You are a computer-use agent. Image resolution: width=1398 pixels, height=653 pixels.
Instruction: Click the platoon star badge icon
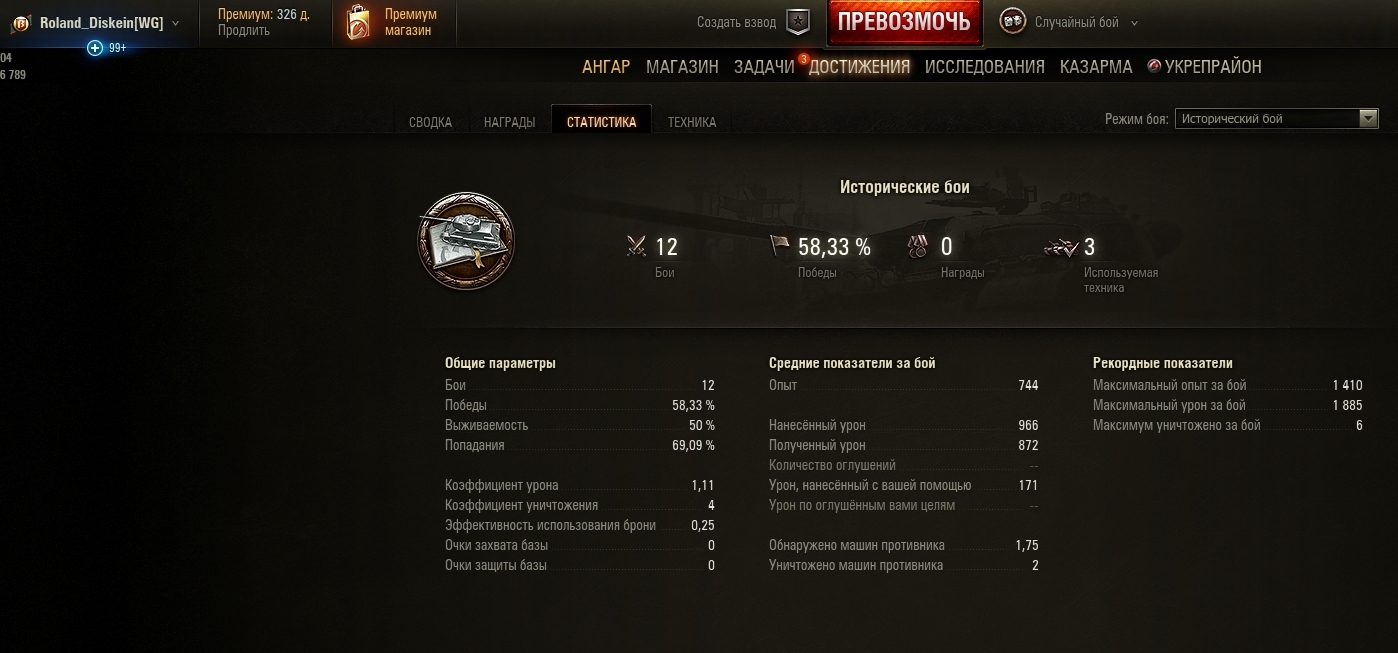(x=798, y=22)
